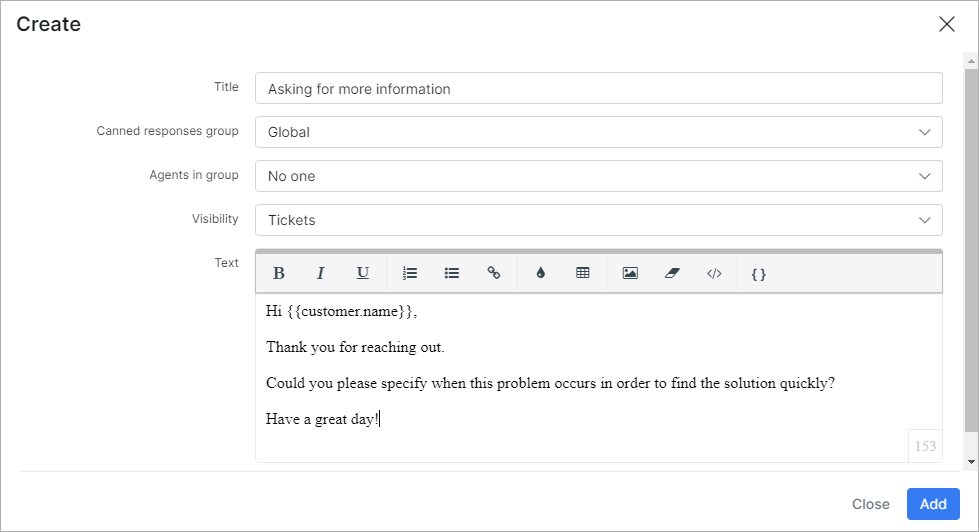The image size is (979, 532).
Task: Open the Agents in group dropdown
Action: [598, 176]
